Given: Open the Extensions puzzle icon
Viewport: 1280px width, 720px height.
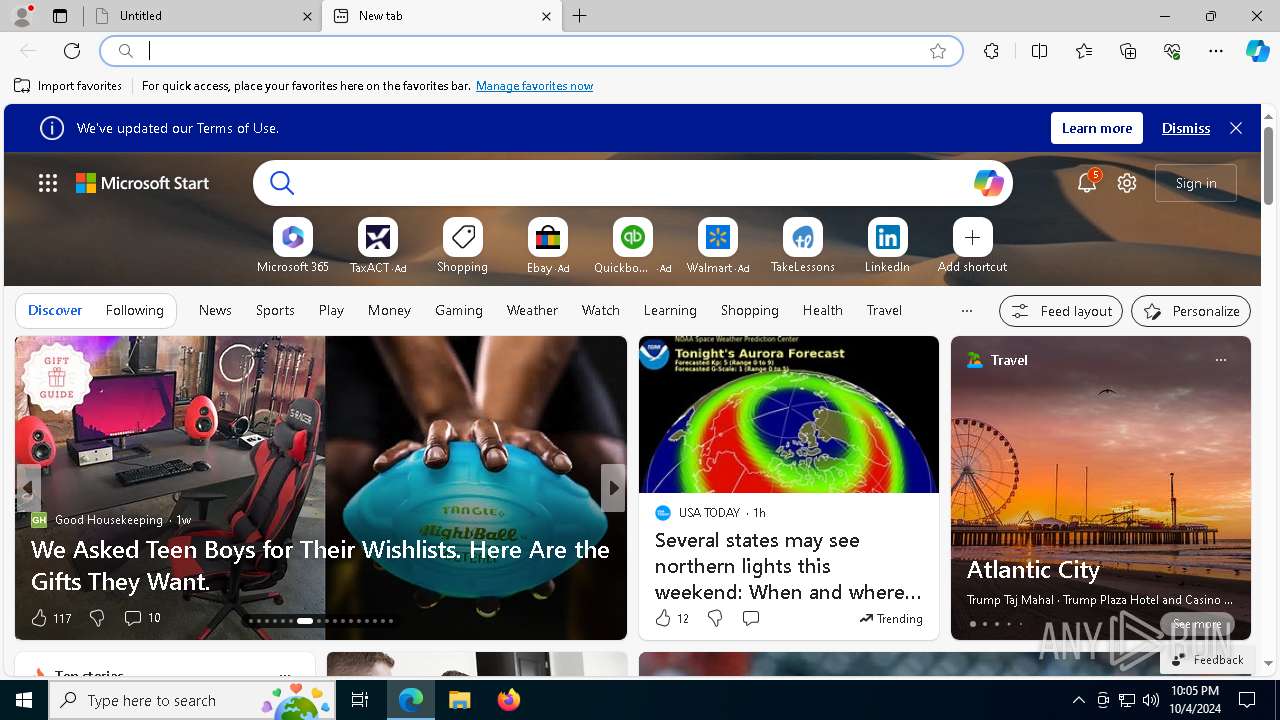Looking at the screenshot, I should pos(991,51).
